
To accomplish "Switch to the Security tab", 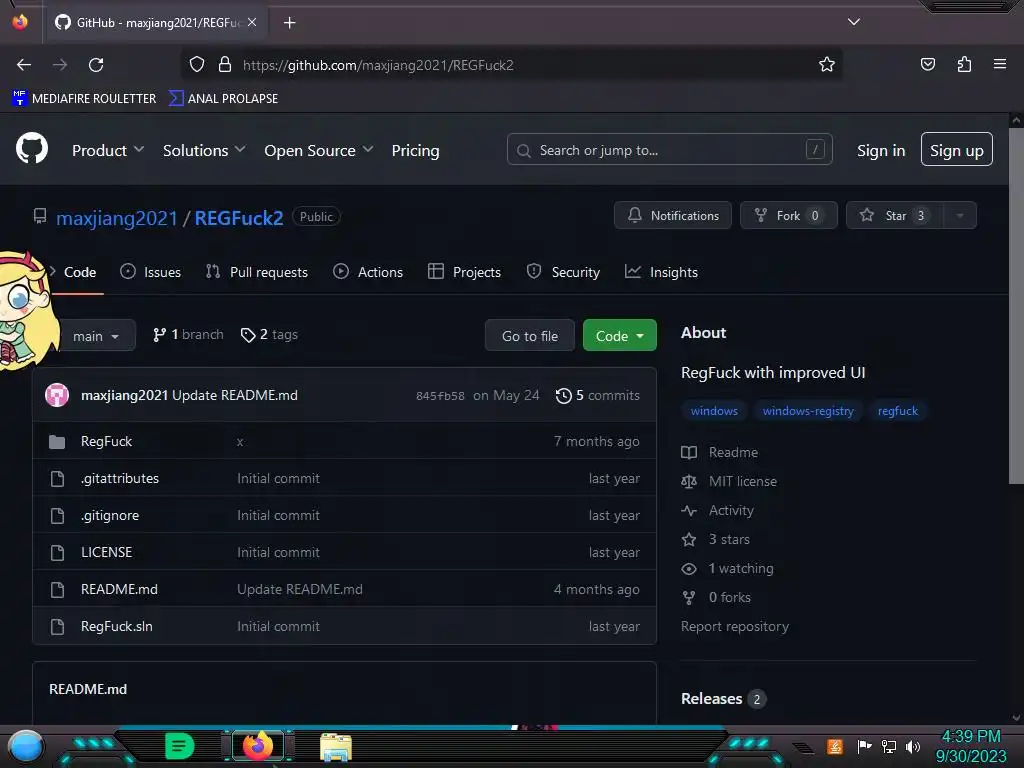I will pos(563,272).
